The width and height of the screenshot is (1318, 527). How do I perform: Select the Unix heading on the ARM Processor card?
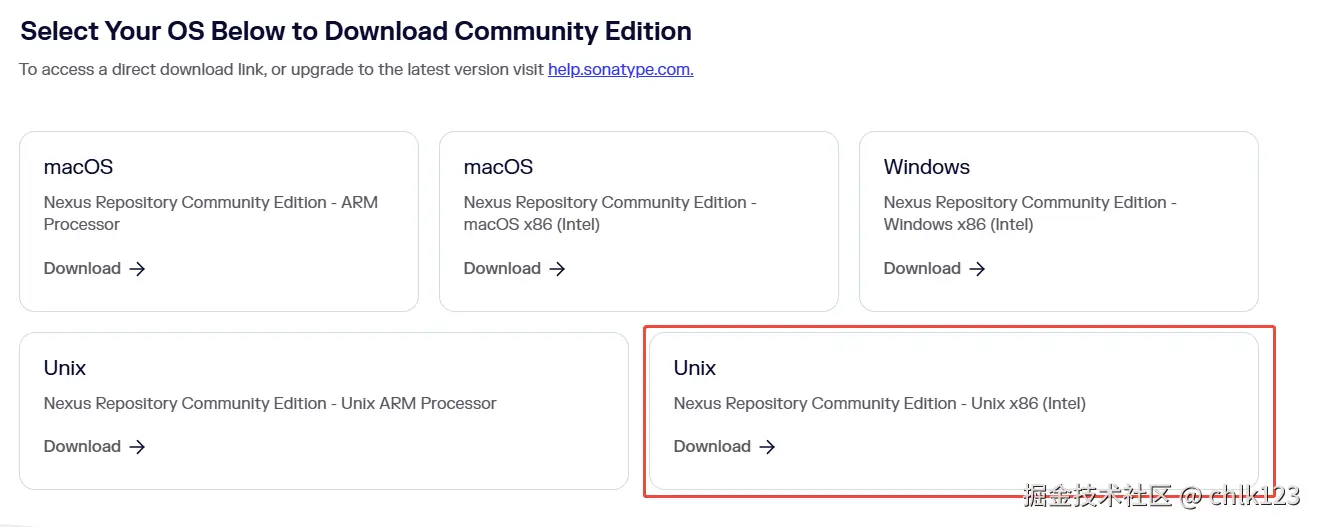point(65,368)
